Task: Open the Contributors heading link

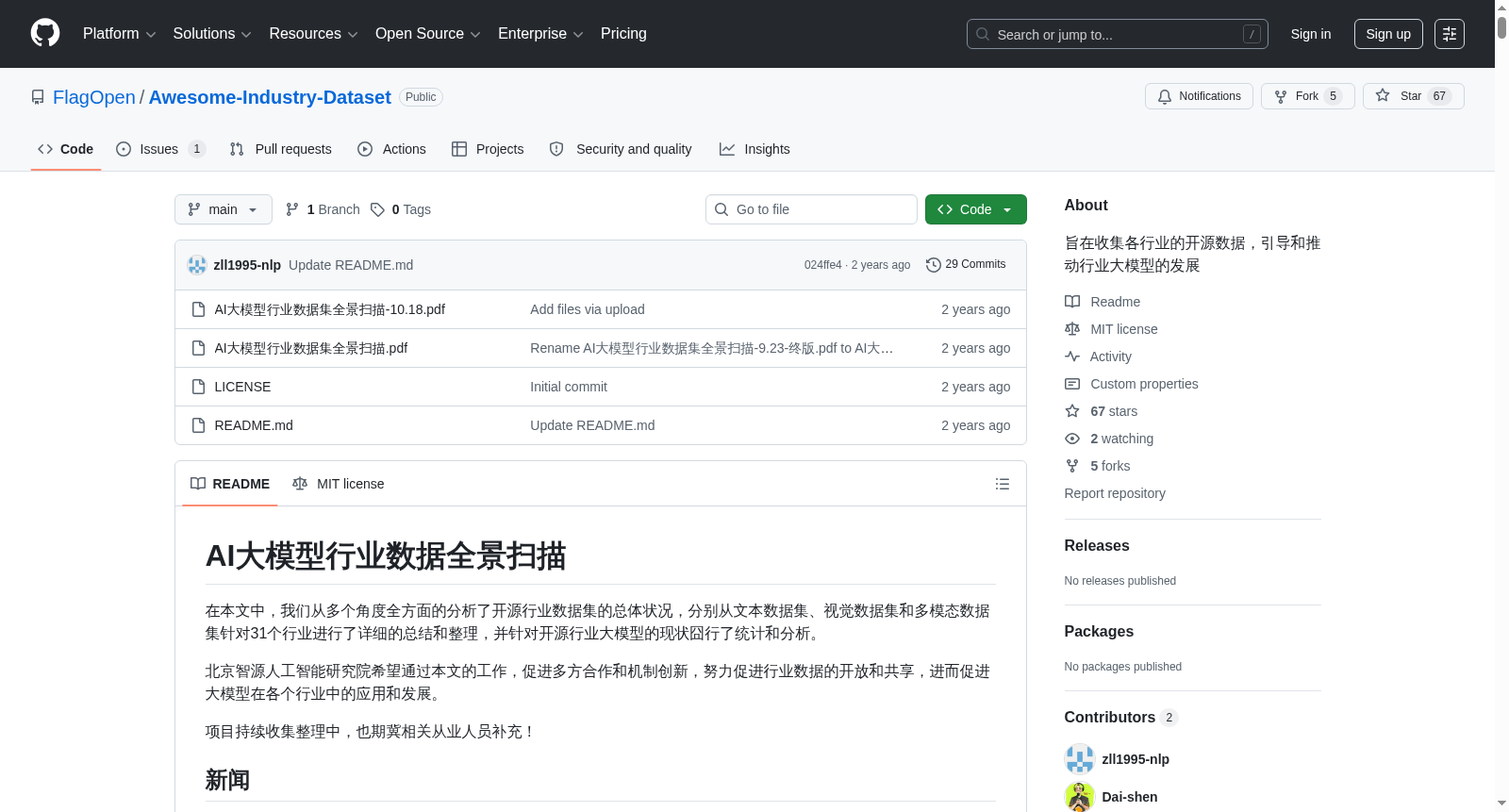Action: 1120,717
